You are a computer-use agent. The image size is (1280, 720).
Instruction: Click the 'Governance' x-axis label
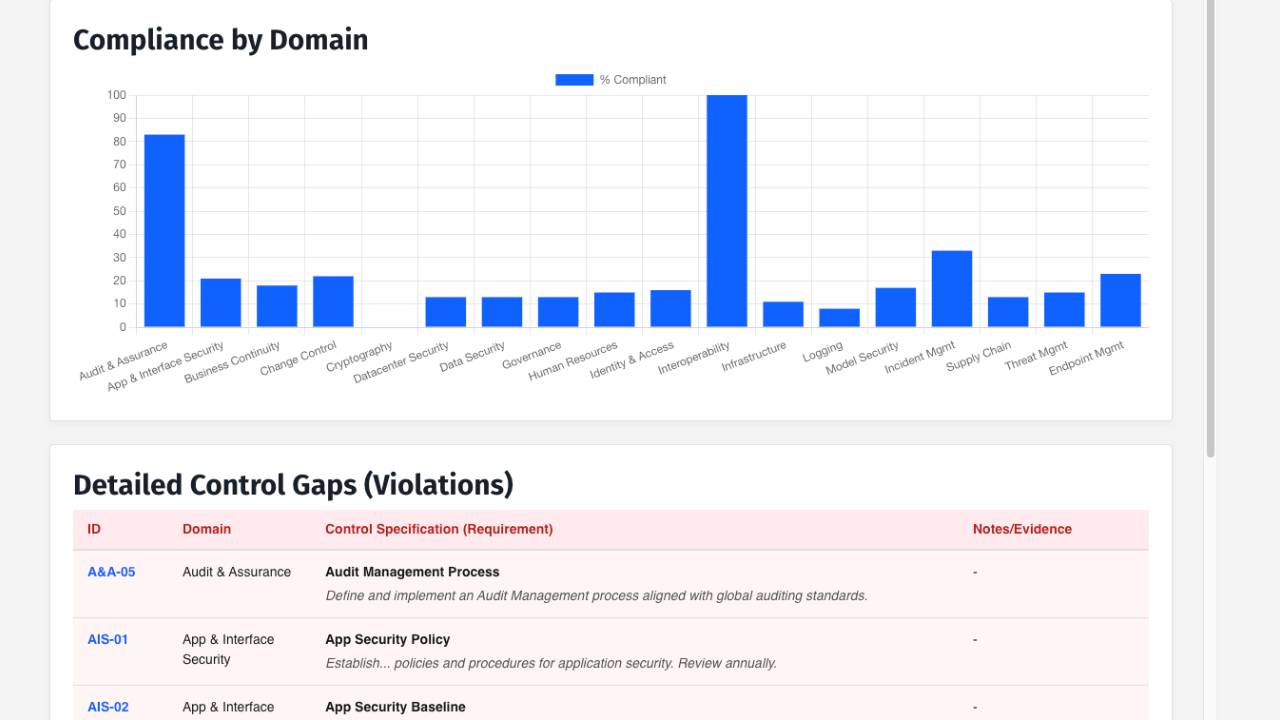click(x=532, y=356)
